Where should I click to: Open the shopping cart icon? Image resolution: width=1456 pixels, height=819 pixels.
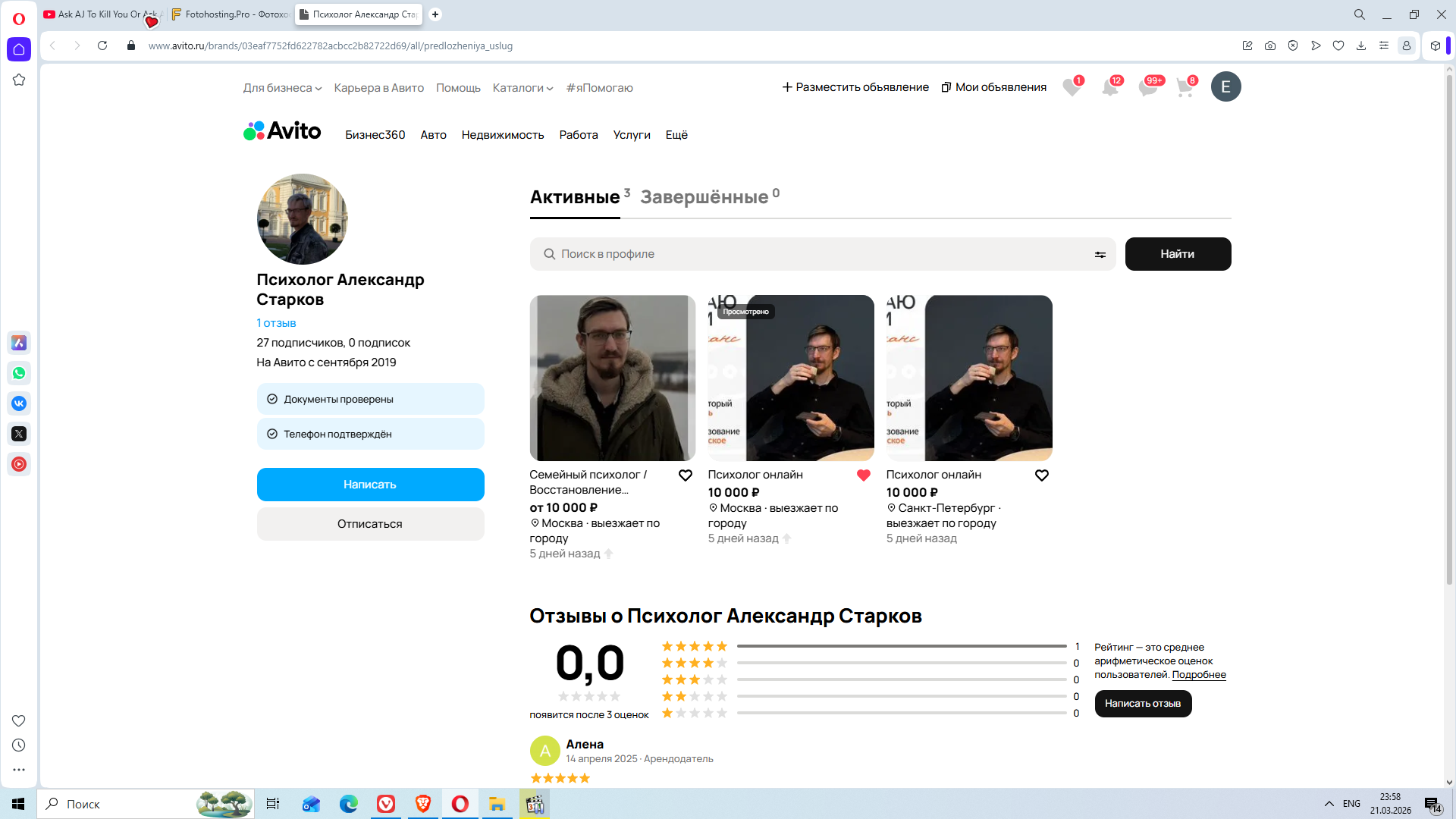[1185, 87]
